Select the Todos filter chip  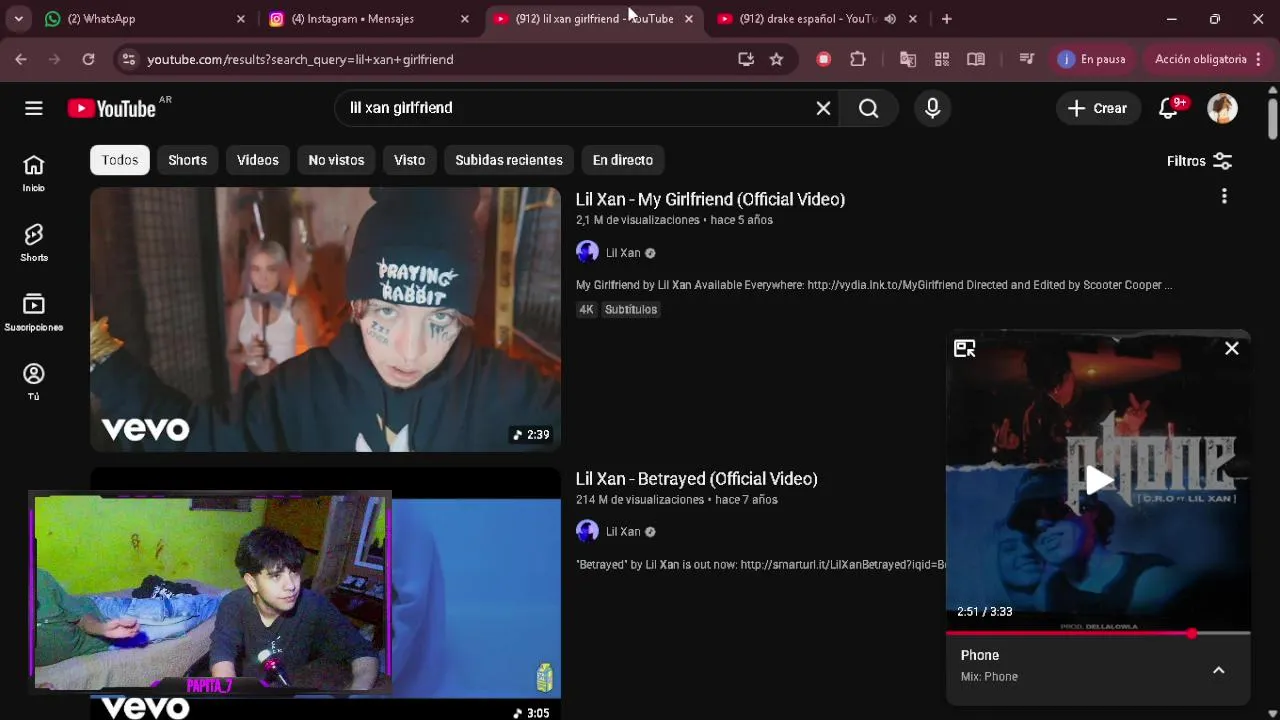119,160
